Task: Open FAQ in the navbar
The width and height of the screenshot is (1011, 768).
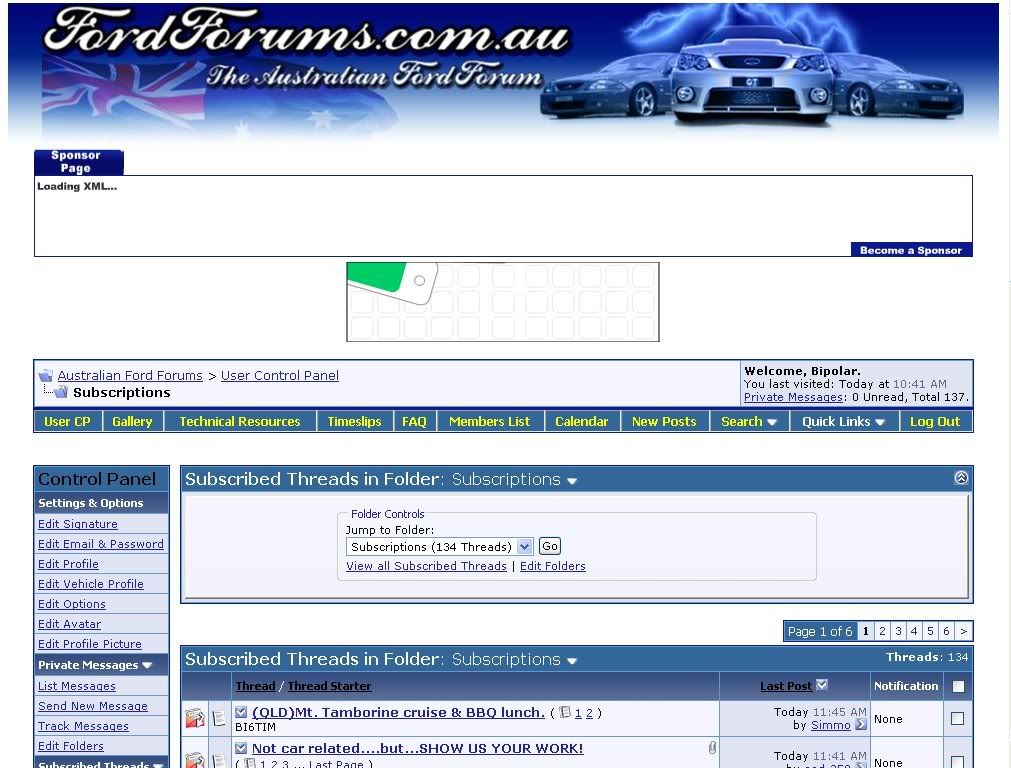Action: [414, 422]
